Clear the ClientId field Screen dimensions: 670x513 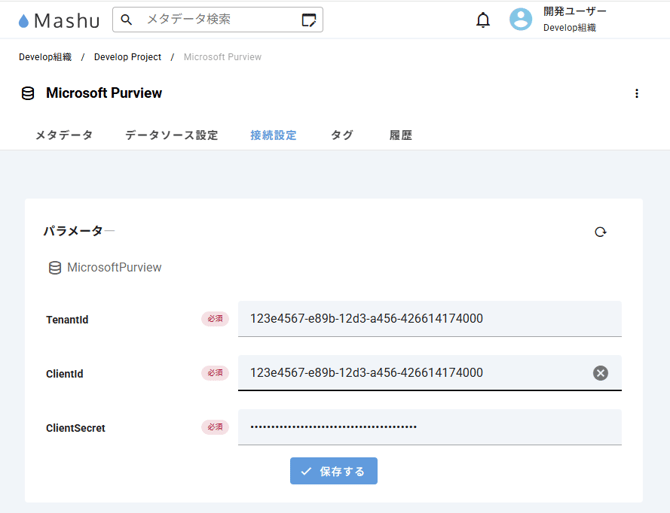point(600,373)
